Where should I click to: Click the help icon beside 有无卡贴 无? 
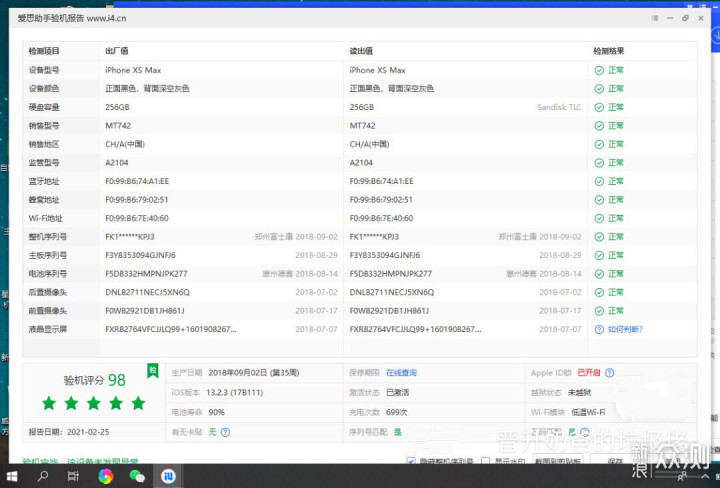point(225,432)
